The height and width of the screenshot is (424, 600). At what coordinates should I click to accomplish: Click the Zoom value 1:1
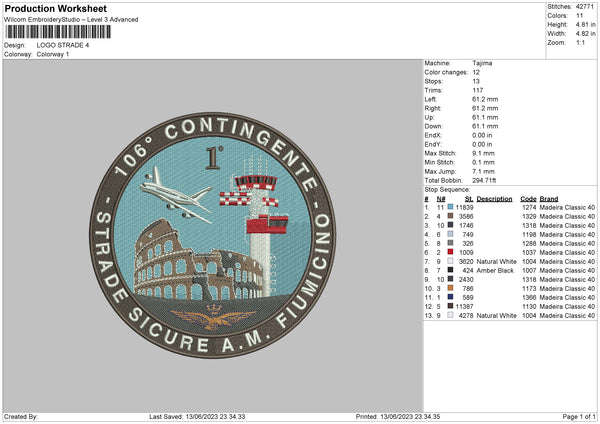pyautogui.click(x=580, y=42)
